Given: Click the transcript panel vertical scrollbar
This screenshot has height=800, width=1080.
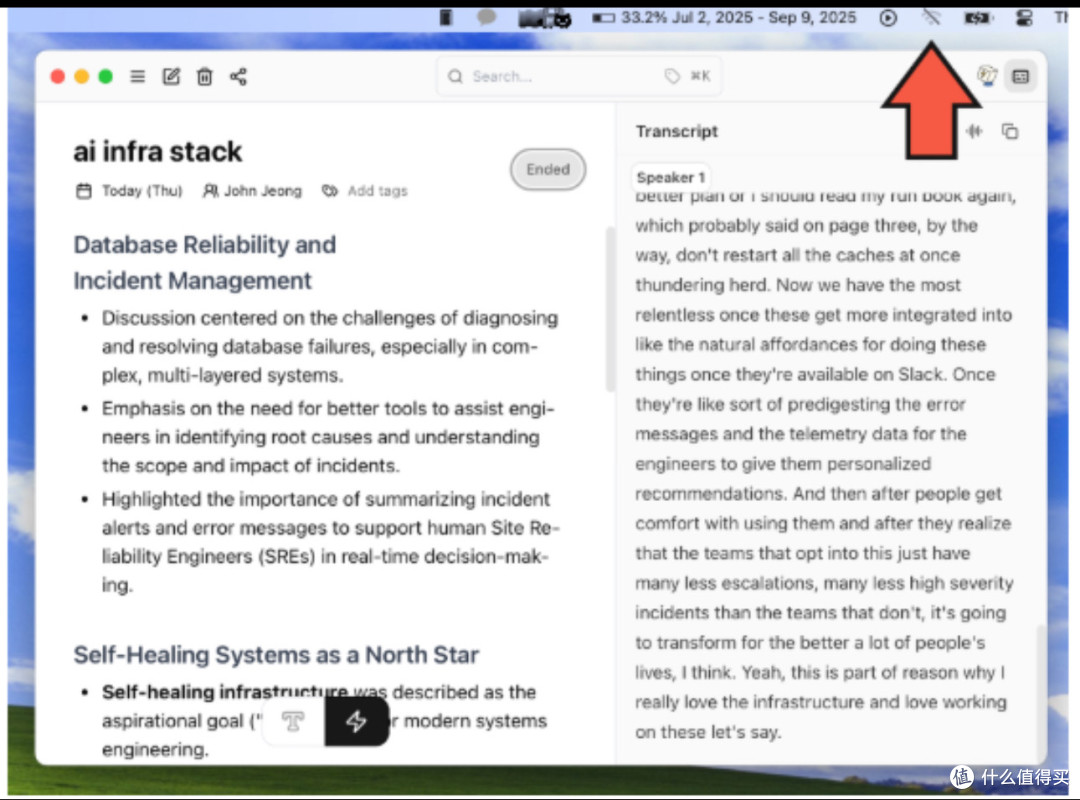Looking at the screenshot, I should point(1040,693).
